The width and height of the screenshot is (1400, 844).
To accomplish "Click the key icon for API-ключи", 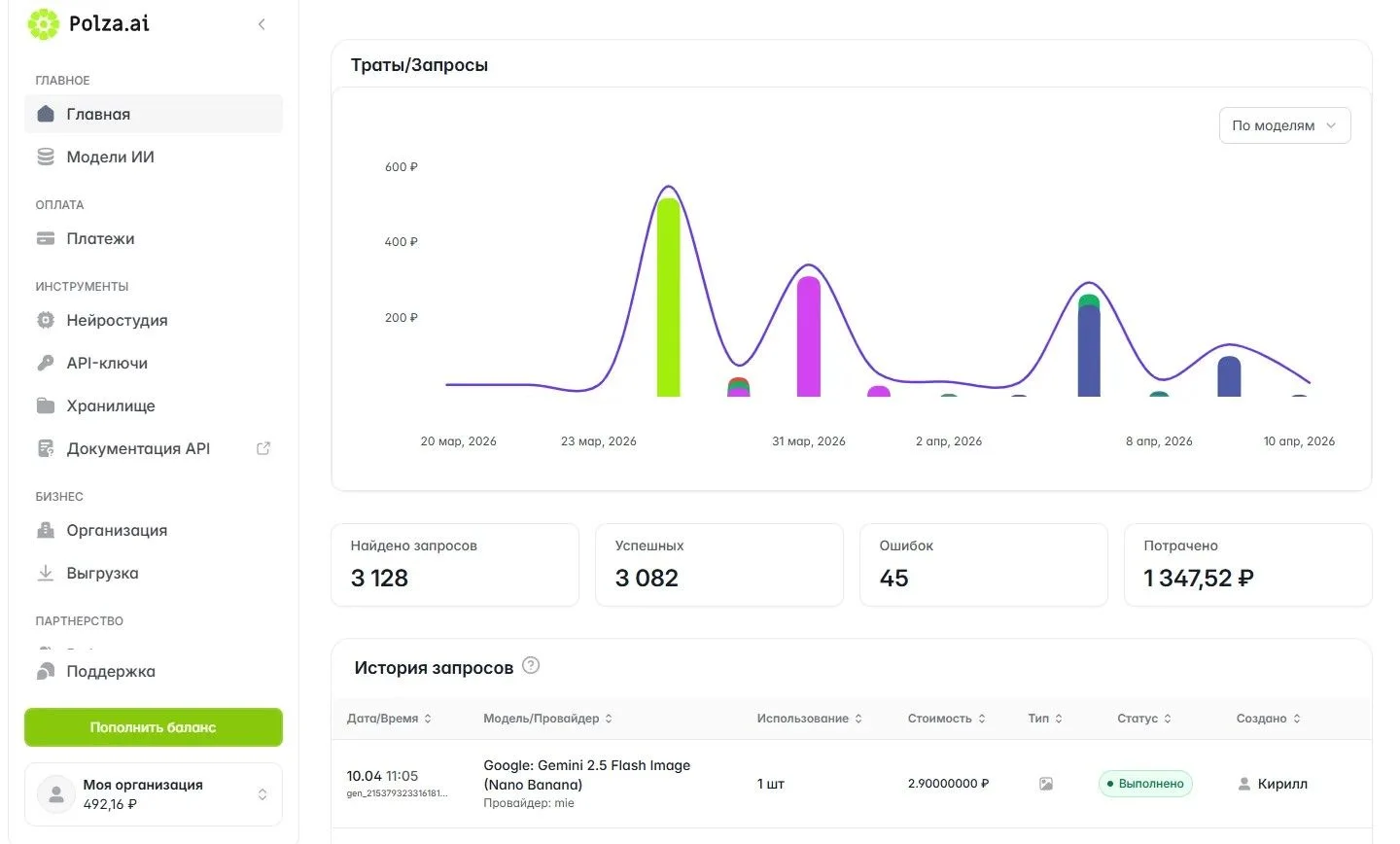I will point(46,363).
